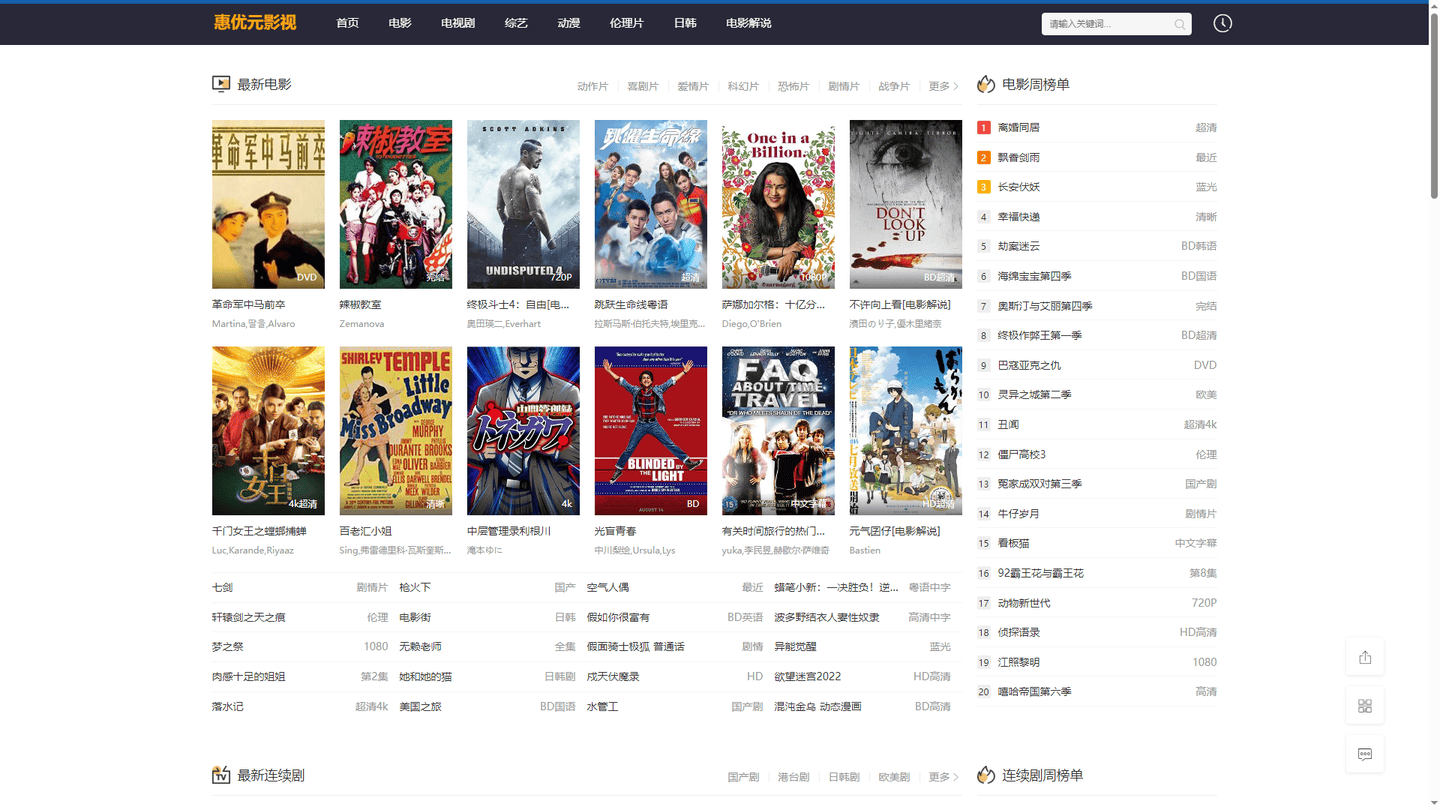The image size is (1440, 810).
Task: Filter by 恐怖片 category
Action: [x=793, y=87]
